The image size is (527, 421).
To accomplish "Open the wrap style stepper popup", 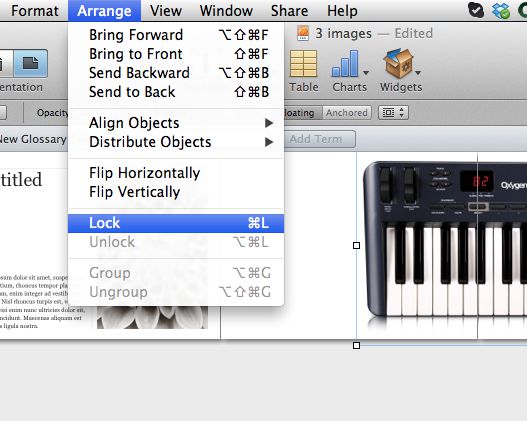I will coord(393,113).
